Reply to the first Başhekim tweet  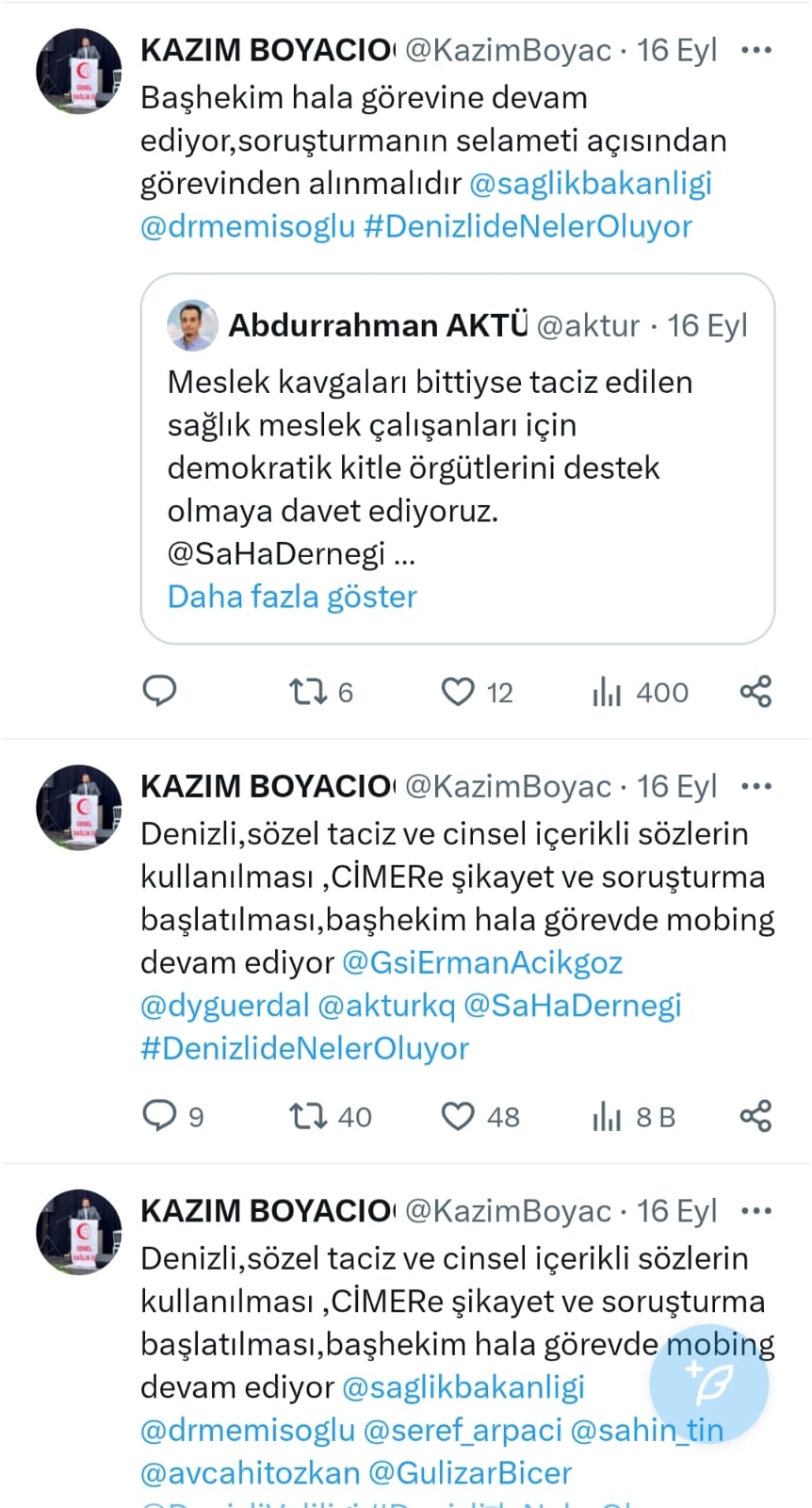coord(159,691)
